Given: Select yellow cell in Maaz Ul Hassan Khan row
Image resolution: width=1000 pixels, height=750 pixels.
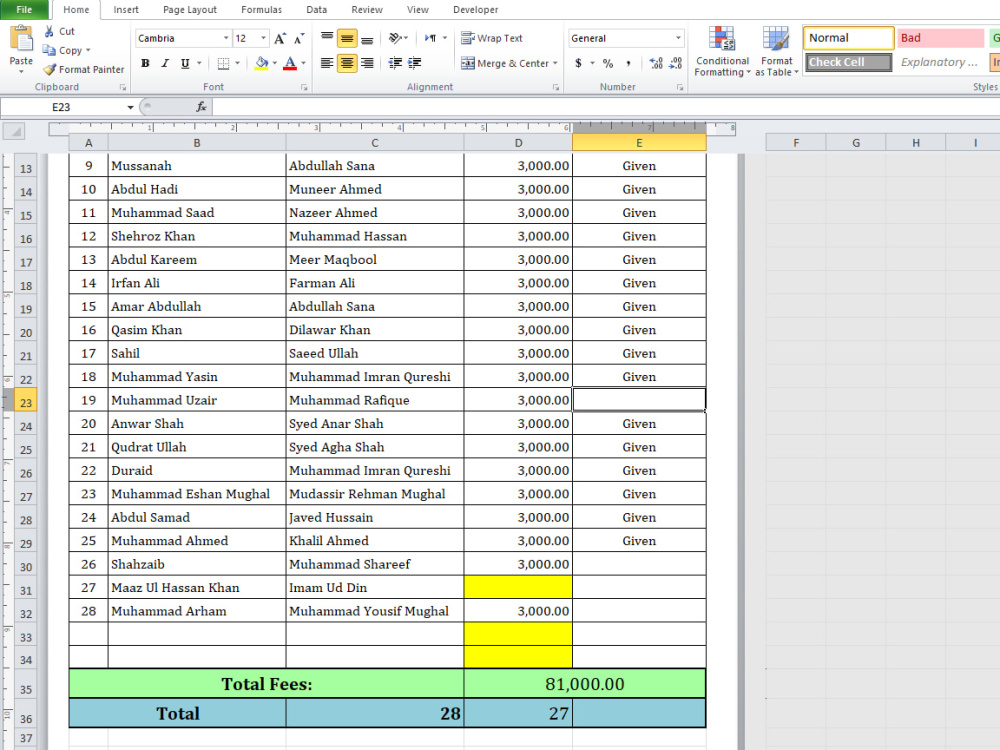Looking at the screenshot, I should 518,587.
